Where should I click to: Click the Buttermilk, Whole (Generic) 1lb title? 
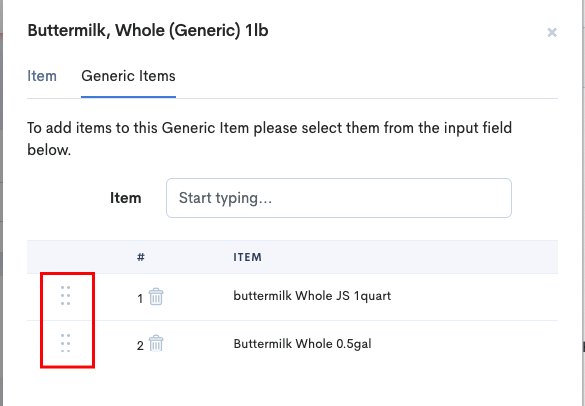pos(148,30)
